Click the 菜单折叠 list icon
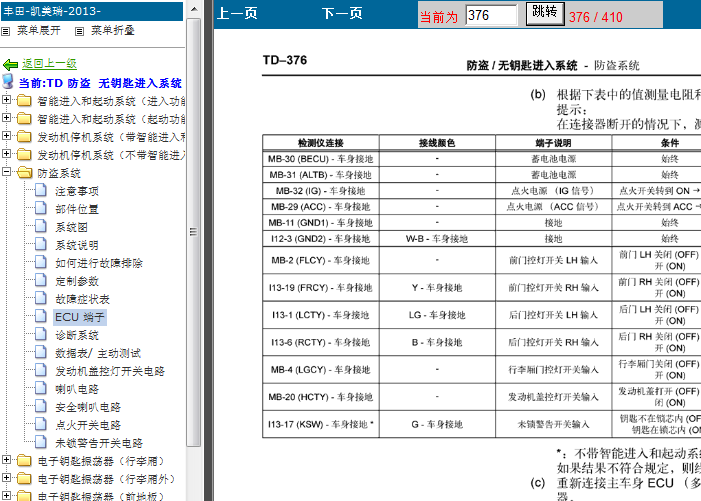Viewport: 701px width, 501px height. click(79, 31)
